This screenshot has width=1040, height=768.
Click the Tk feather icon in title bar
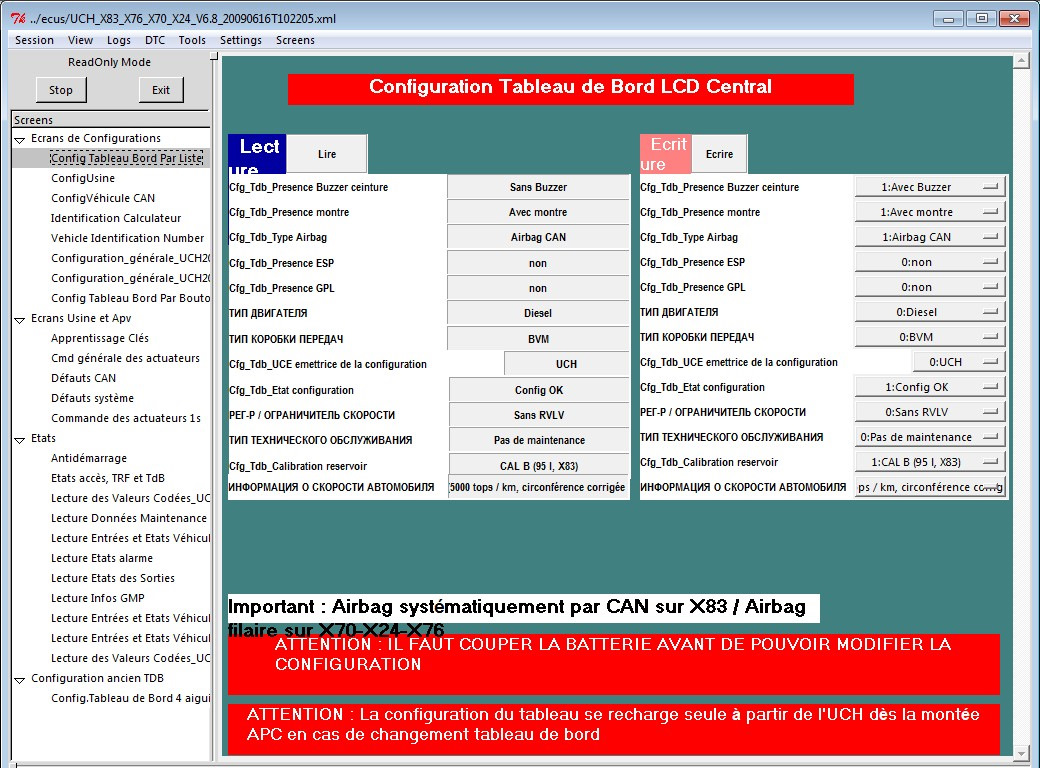pos(18,19)
